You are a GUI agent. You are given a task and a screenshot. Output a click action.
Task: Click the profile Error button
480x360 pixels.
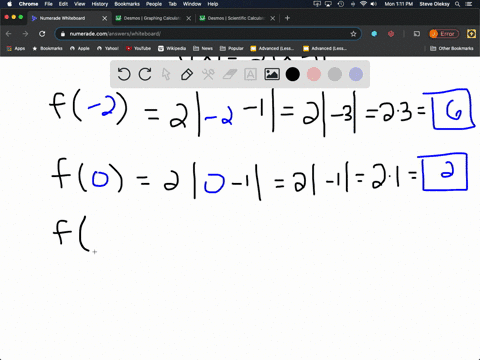pos(444,34)
